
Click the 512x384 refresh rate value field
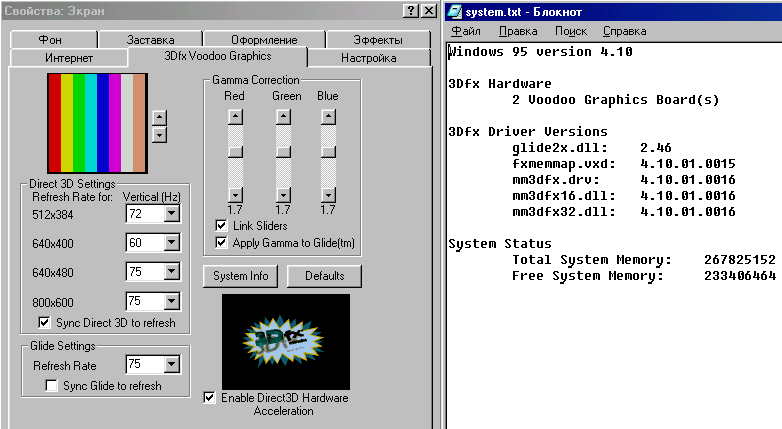145,214
